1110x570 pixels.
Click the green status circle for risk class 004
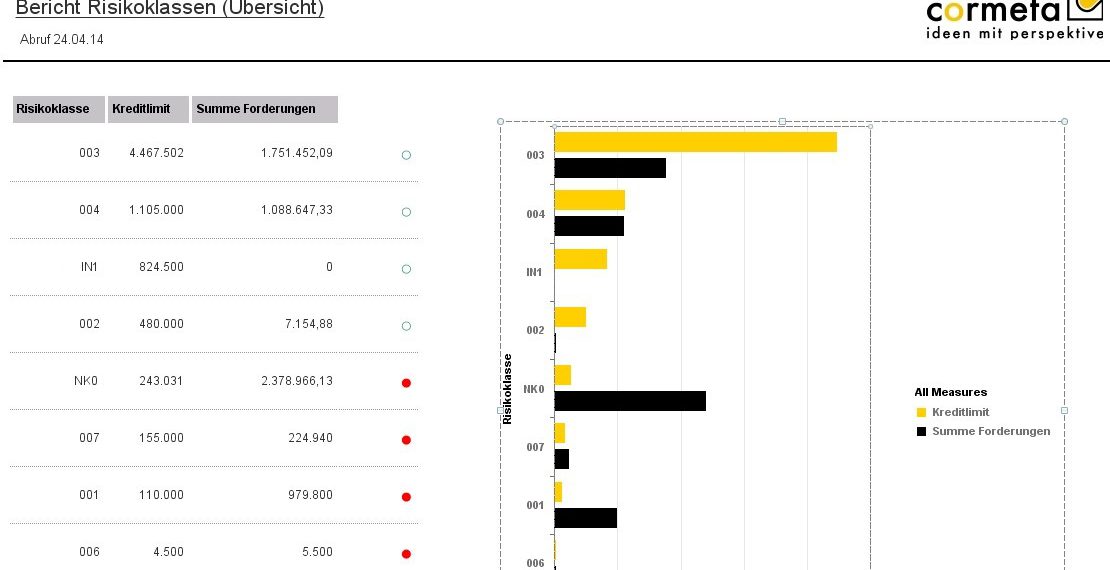click(406, 212)
